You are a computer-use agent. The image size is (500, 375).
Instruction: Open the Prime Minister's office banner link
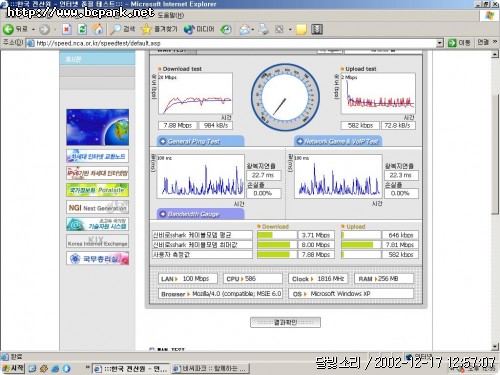tap(97, 258)
